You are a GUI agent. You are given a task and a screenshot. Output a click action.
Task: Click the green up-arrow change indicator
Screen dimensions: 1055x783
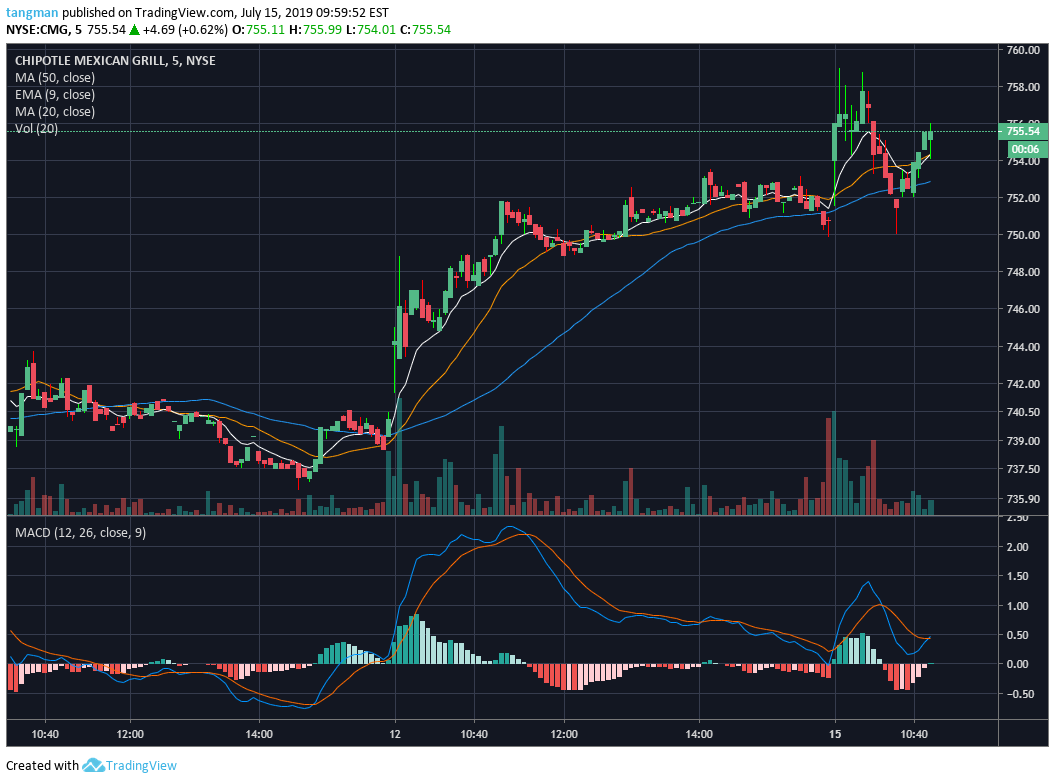pos(135,30)
